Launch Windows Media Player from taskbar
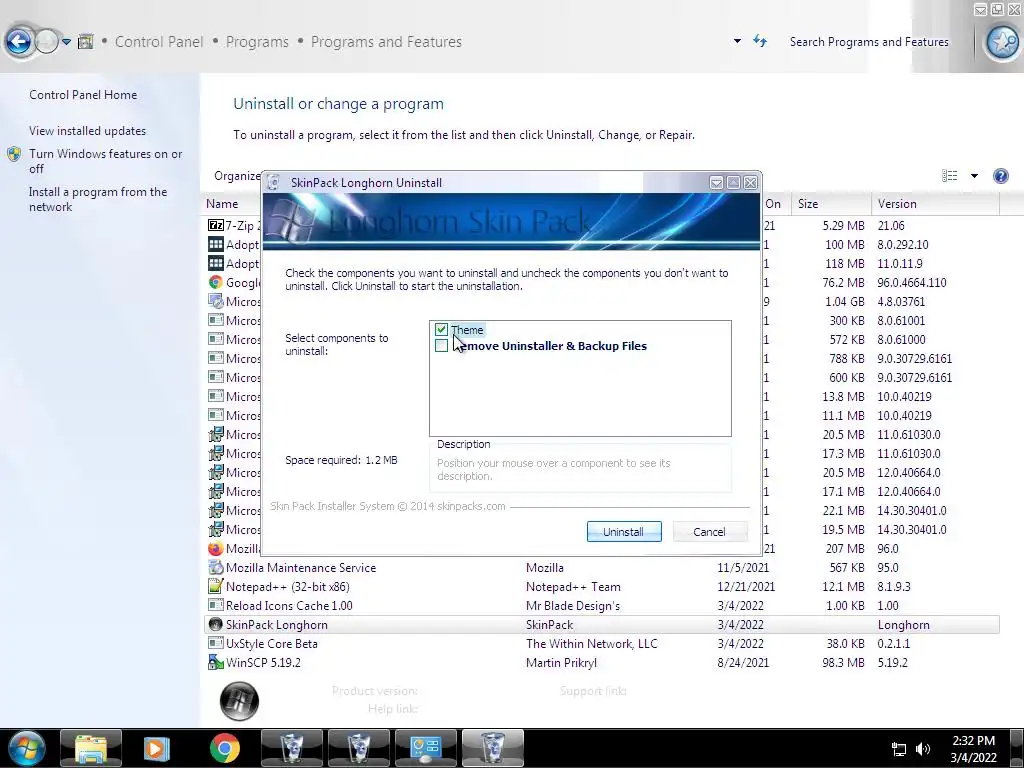Image resolution: width=1024 pixels, height=768 pixels. coord(156,748)
